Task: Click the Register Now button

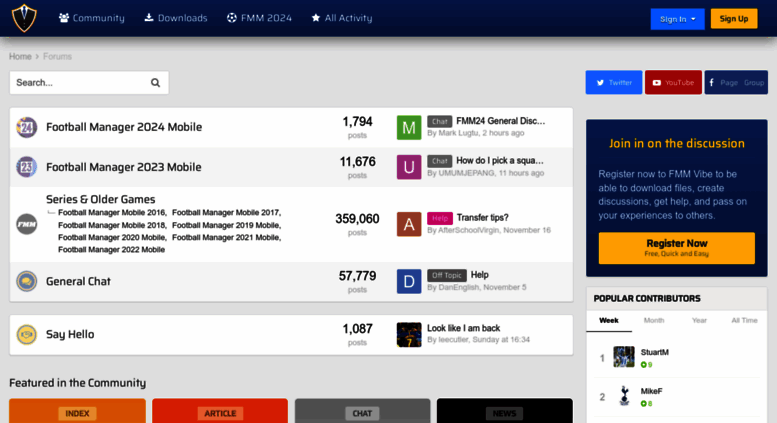Action: pyautogui.click(x=676, y=248)
